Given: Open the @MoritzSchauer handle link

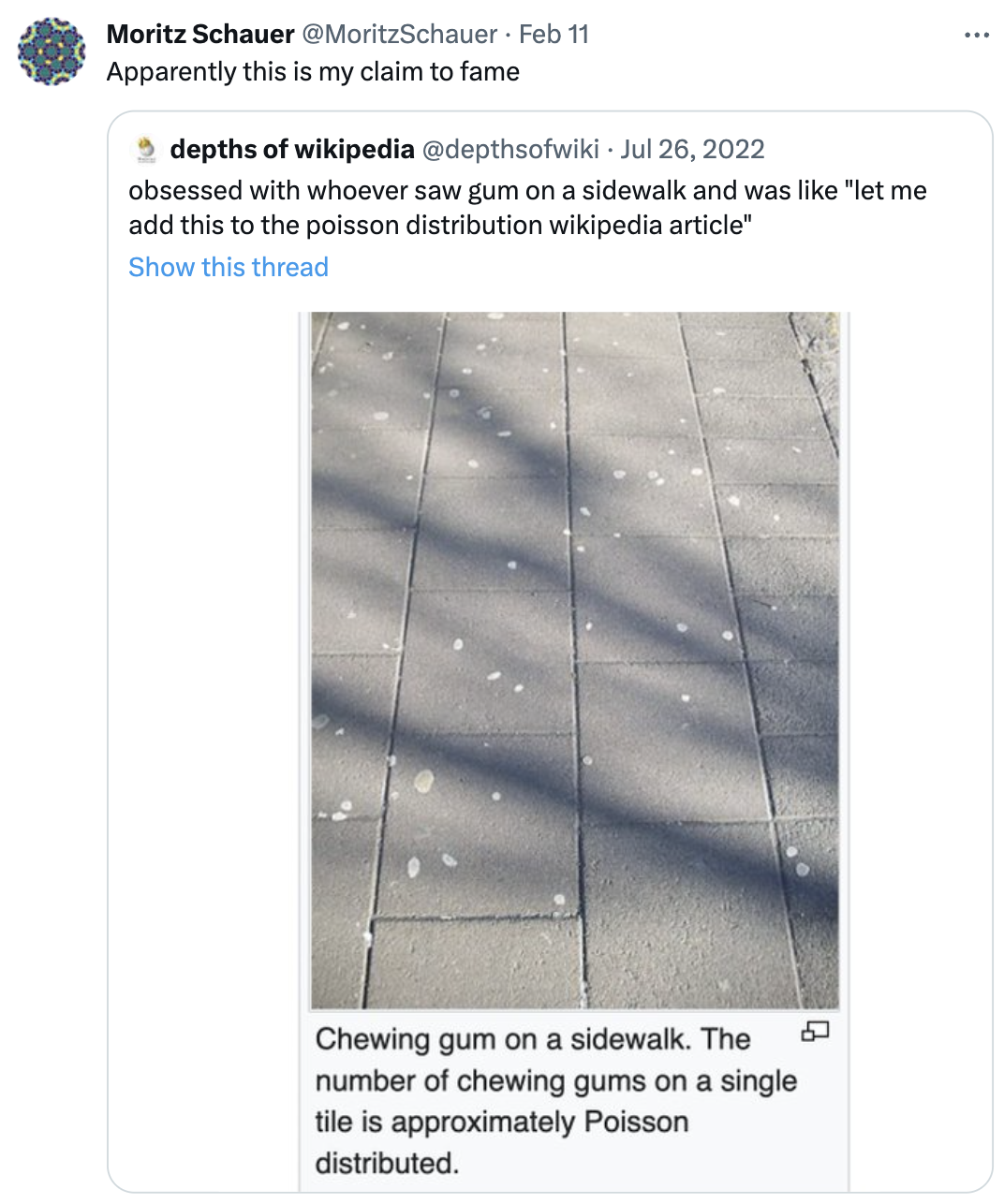Looking at the screenshot, I should click(399, 35).
